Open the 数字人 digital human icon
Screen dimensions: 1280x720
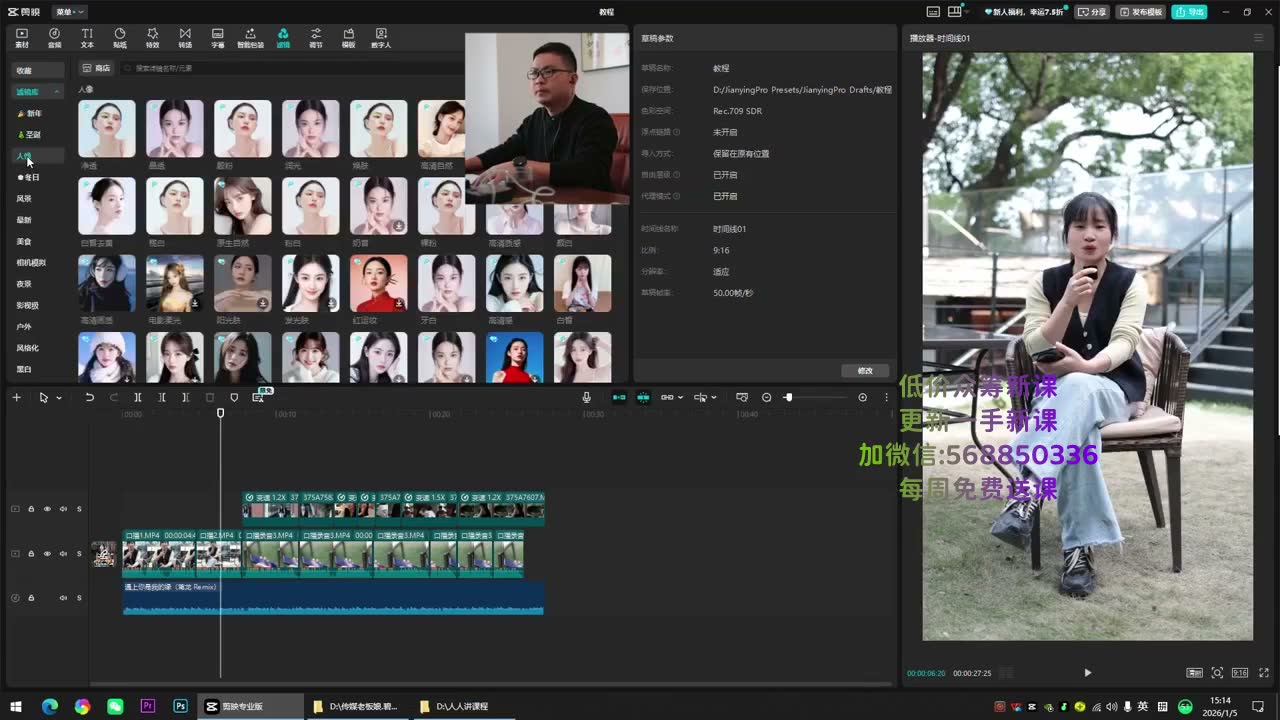(x=381, y=38)
